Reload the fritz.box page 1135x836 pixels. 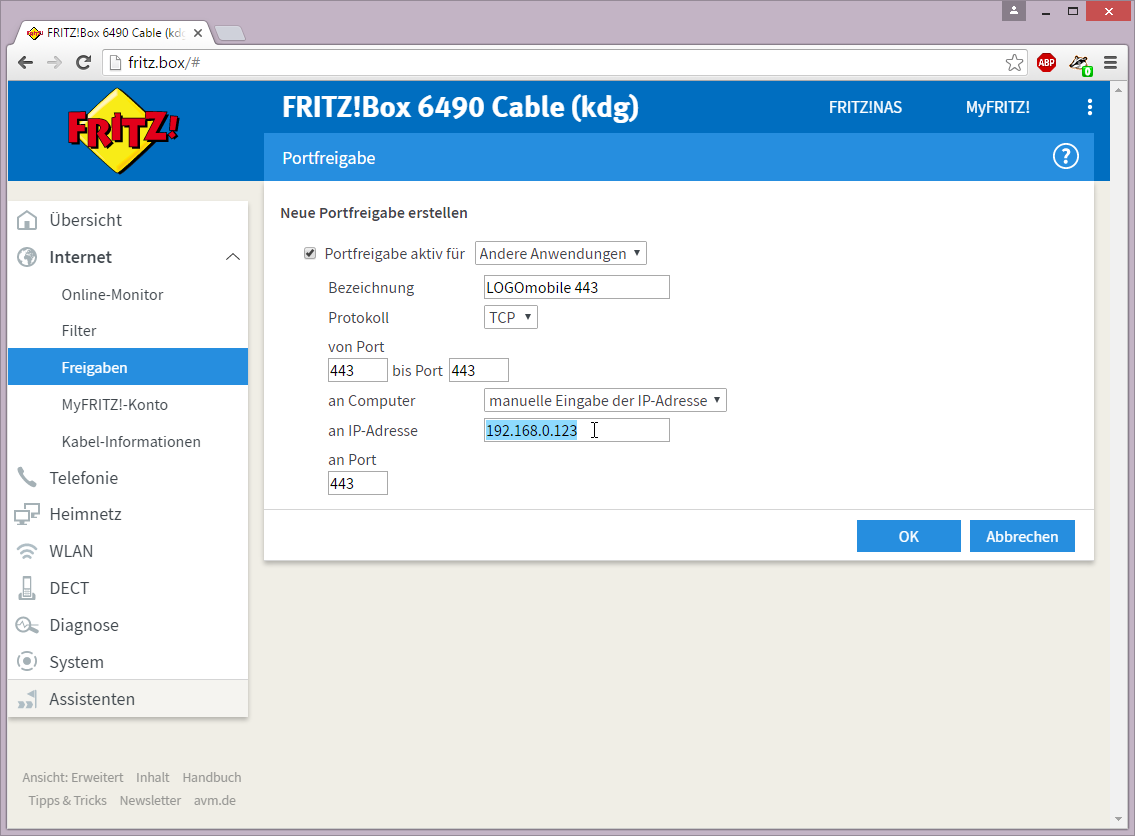(83, 63)
